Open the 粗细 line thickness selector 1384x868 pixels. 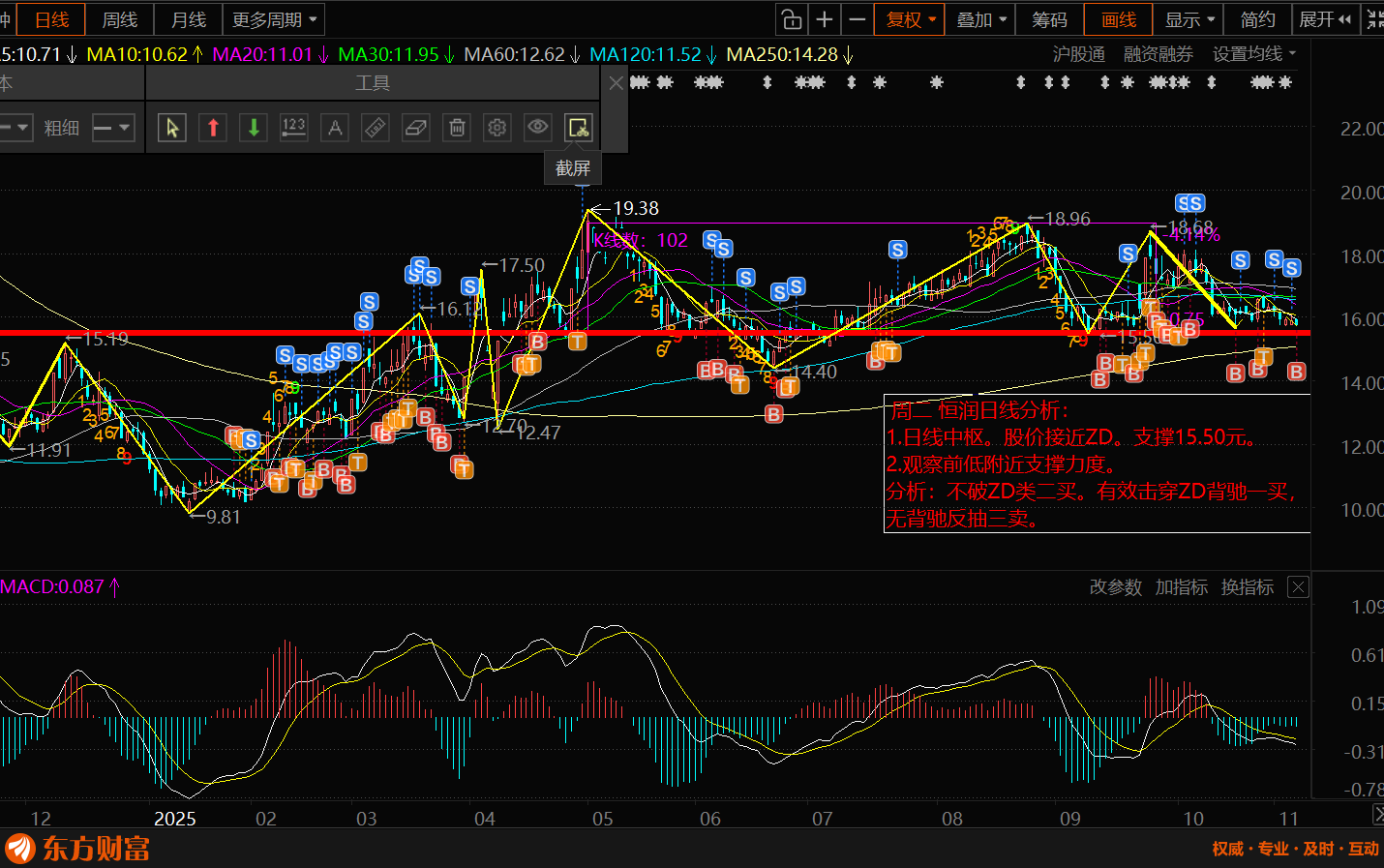click(112, 128)
